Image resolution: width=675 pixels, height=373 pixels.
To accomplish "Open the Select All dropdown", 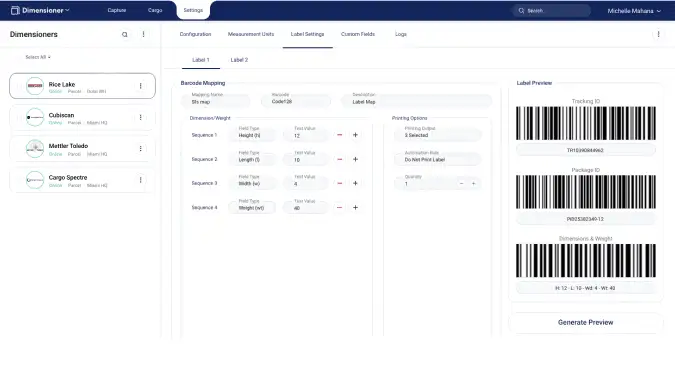I will pos(38,57).
